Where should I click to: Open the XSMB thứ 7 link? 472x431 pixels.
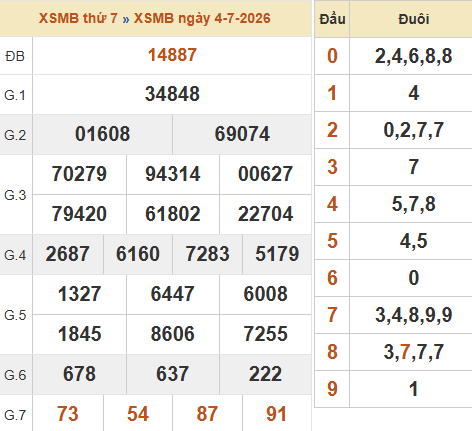click(78, 18)
